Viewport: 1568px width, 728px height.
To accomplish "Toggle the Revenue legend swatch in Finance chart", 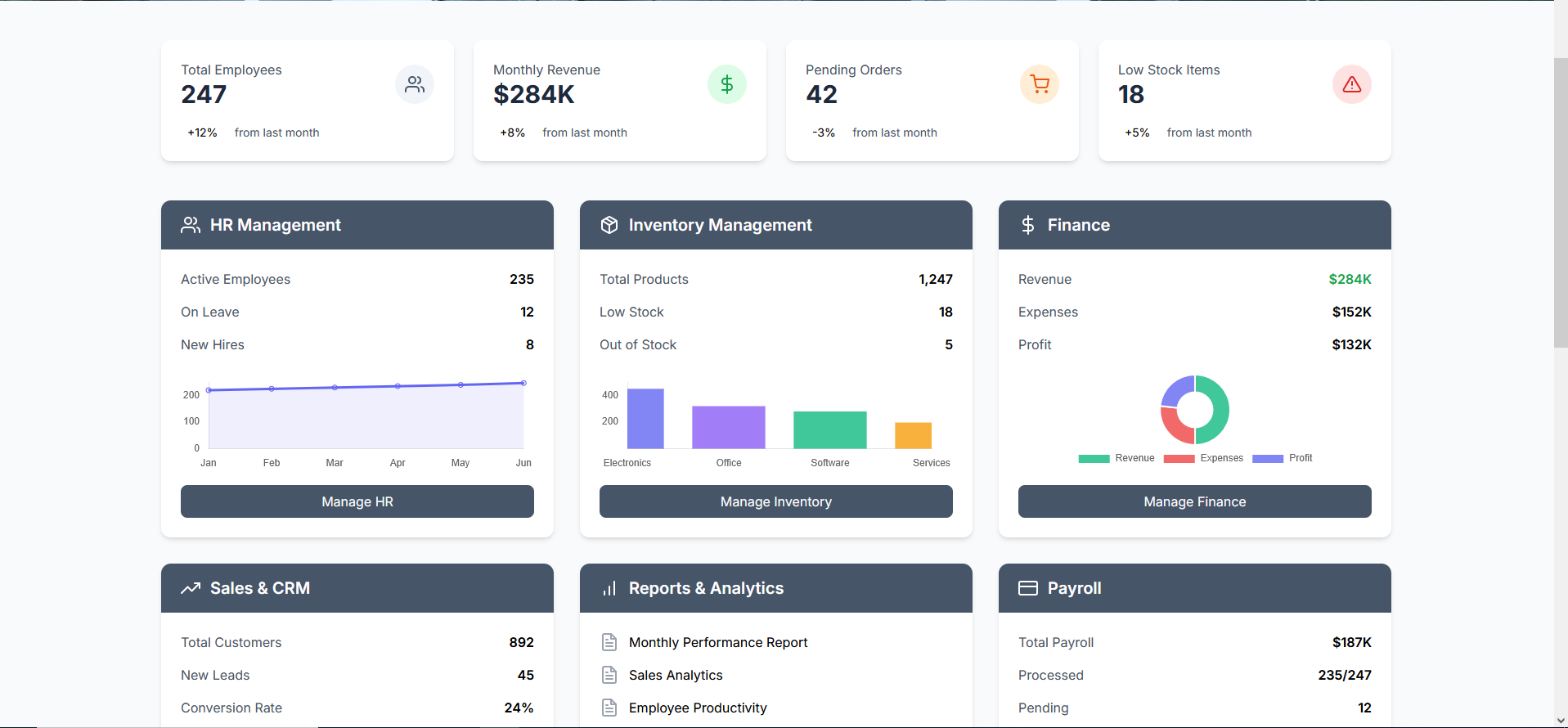I will pyautogui.click(x=1094, y=459).
